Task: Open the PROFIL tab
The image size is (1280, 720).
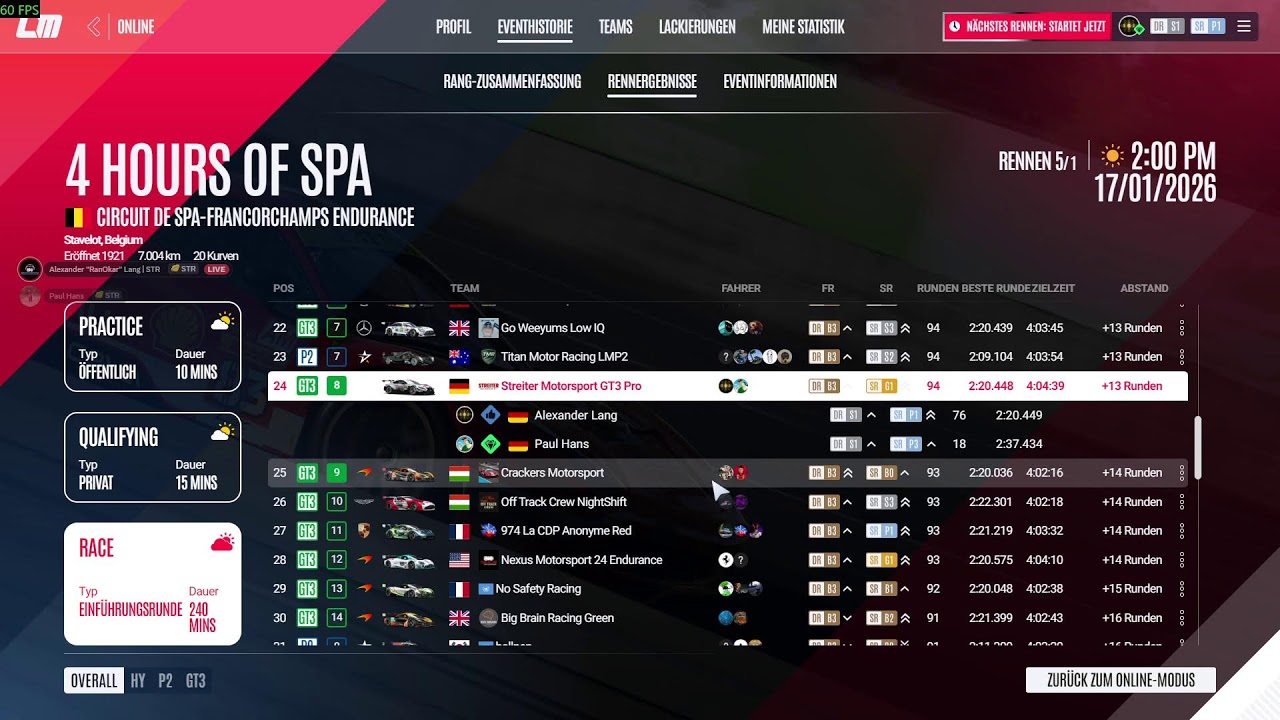Action: [x=453, y=27]
